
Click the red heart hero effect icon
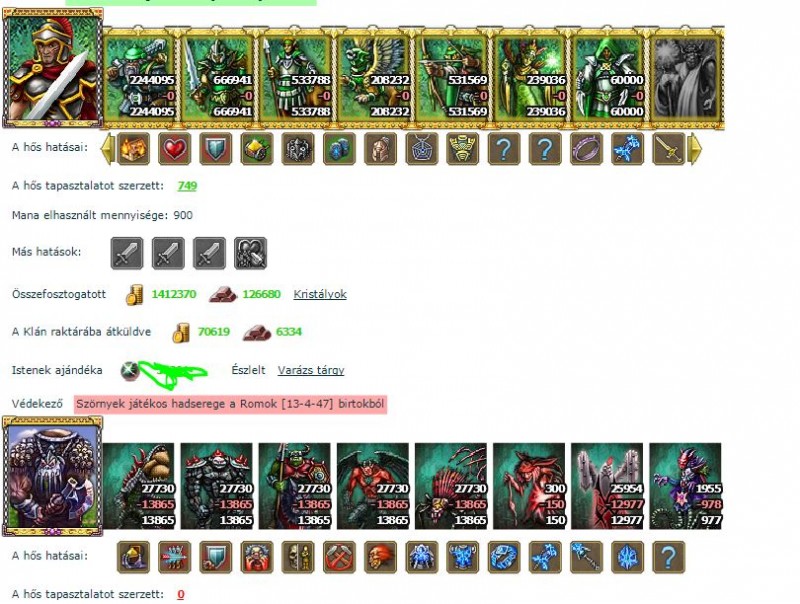click(x=174, y=148)
